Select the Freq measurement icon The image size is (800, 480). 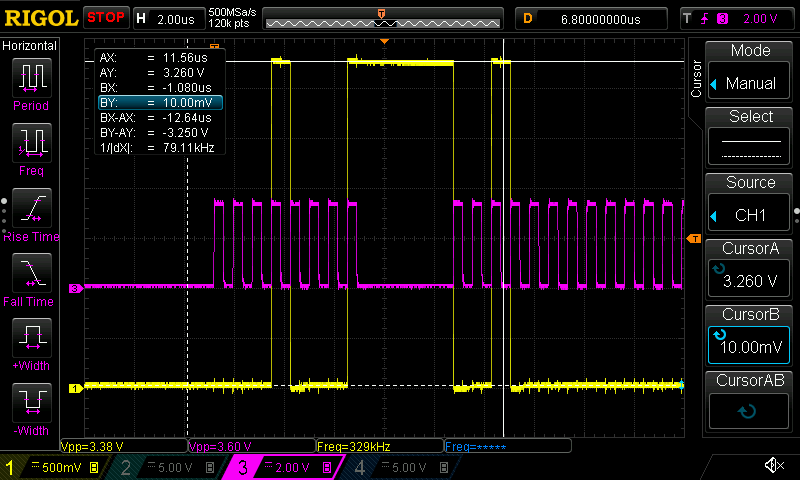(32, 143)
